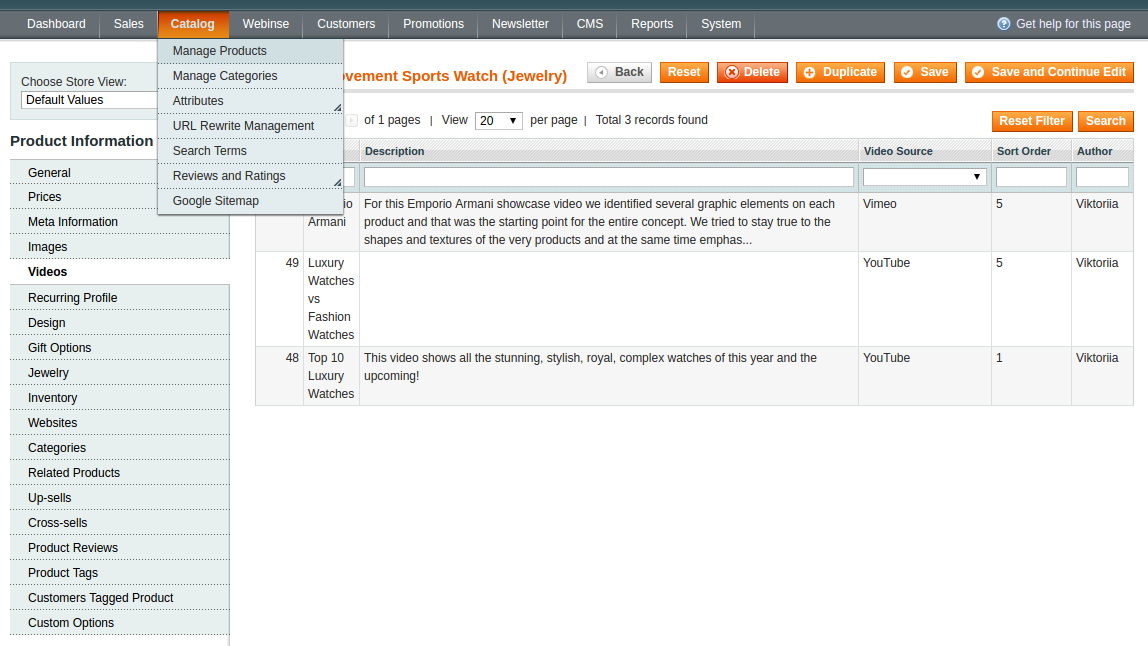Sort by the Description column header
Image resolution: width=1148 pixels, height=646 pixels.
[x=395, y=151]
